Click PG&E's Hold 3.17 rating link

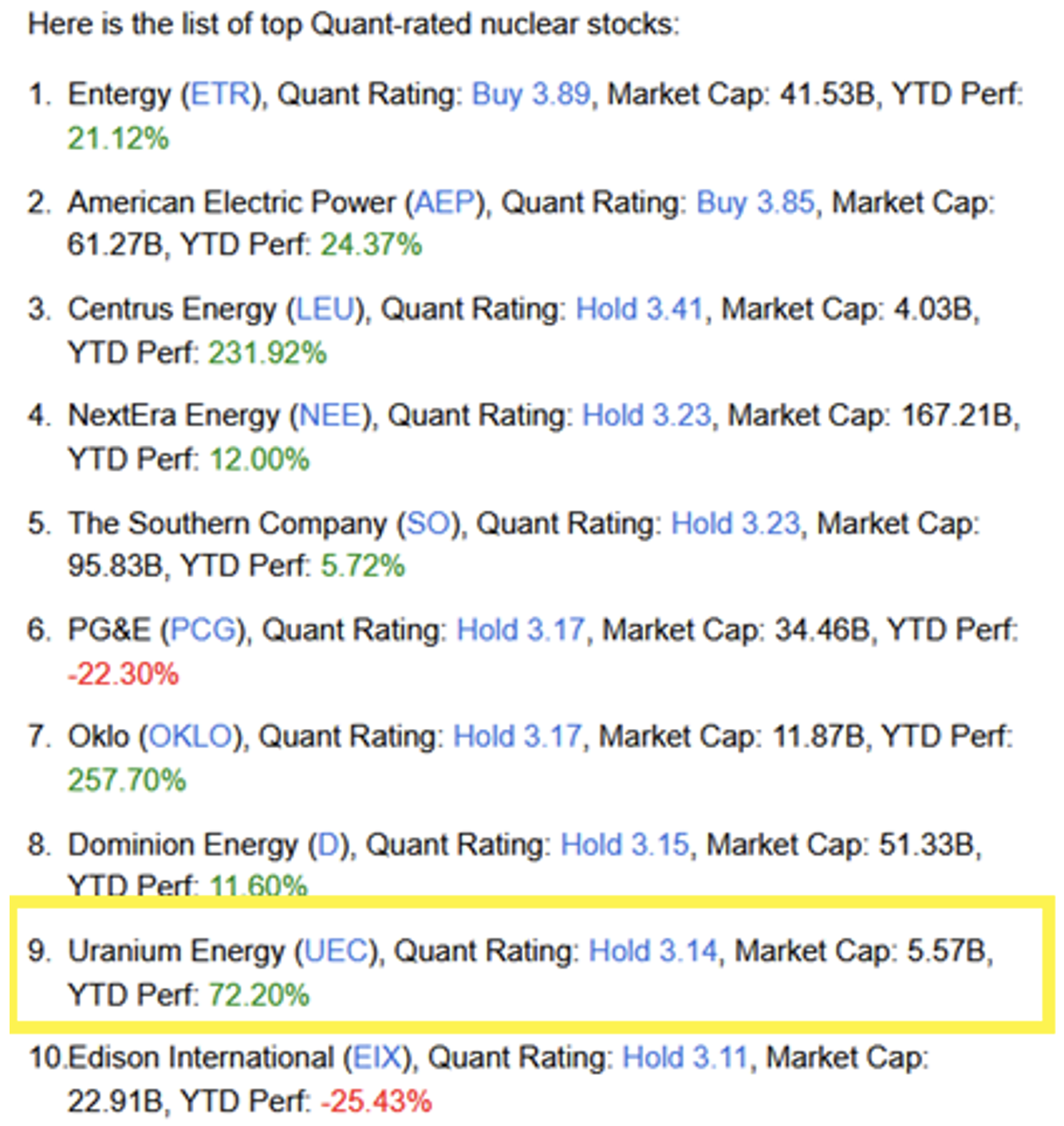520,631
